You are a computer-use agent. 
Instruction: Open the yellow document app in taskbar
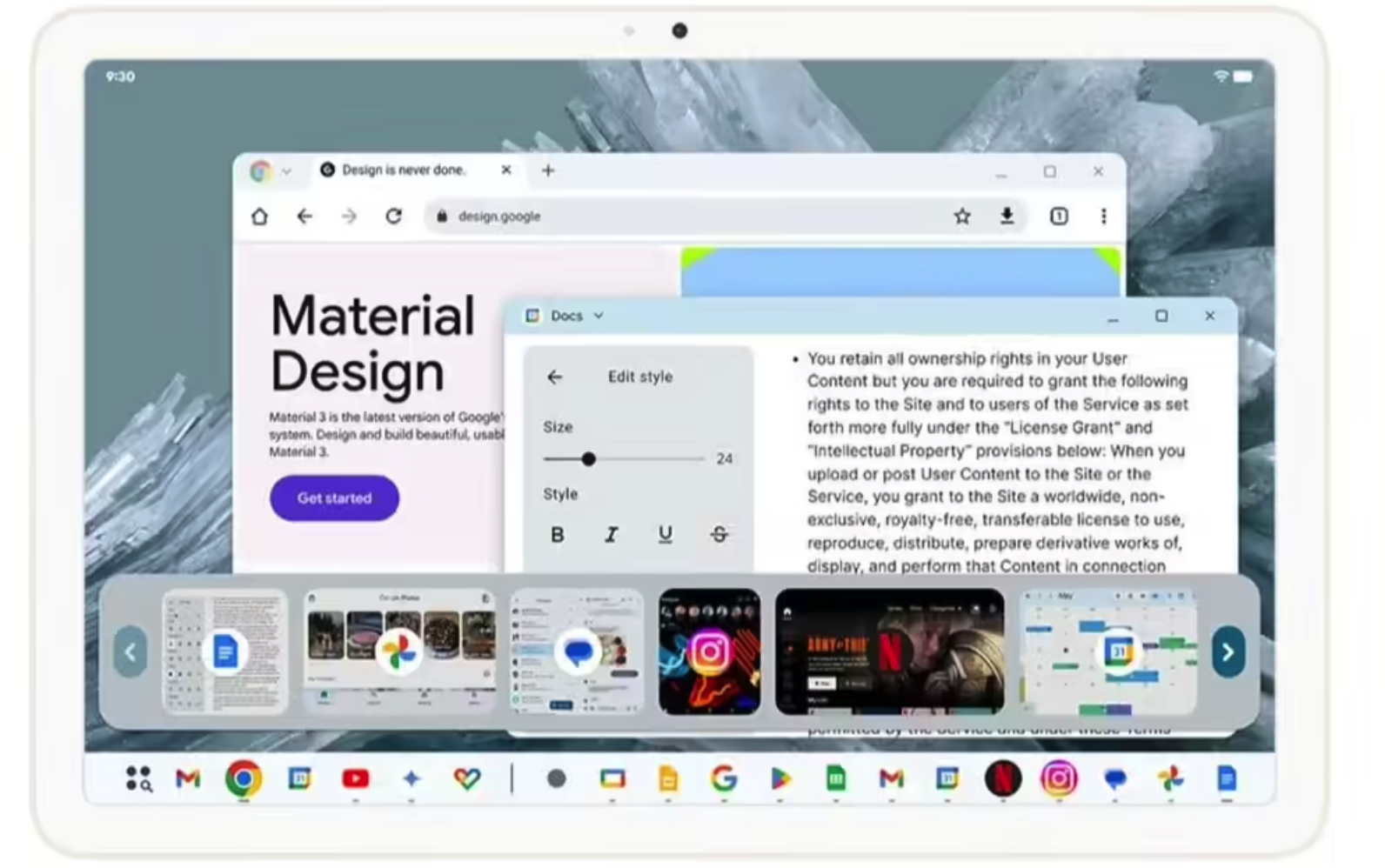pyautogui.click(x=668, y=778)
